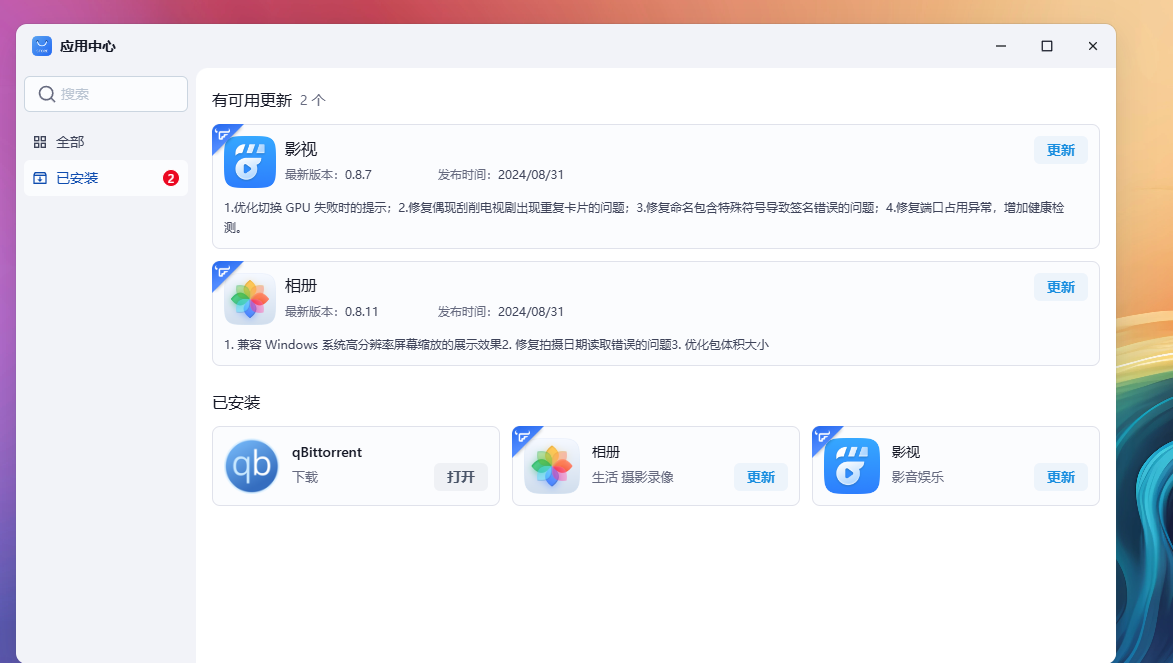Viewport: 1173px width, 663px height.
Task: Update 影视 from the available updates list
Action: (x=1060, y=150)
